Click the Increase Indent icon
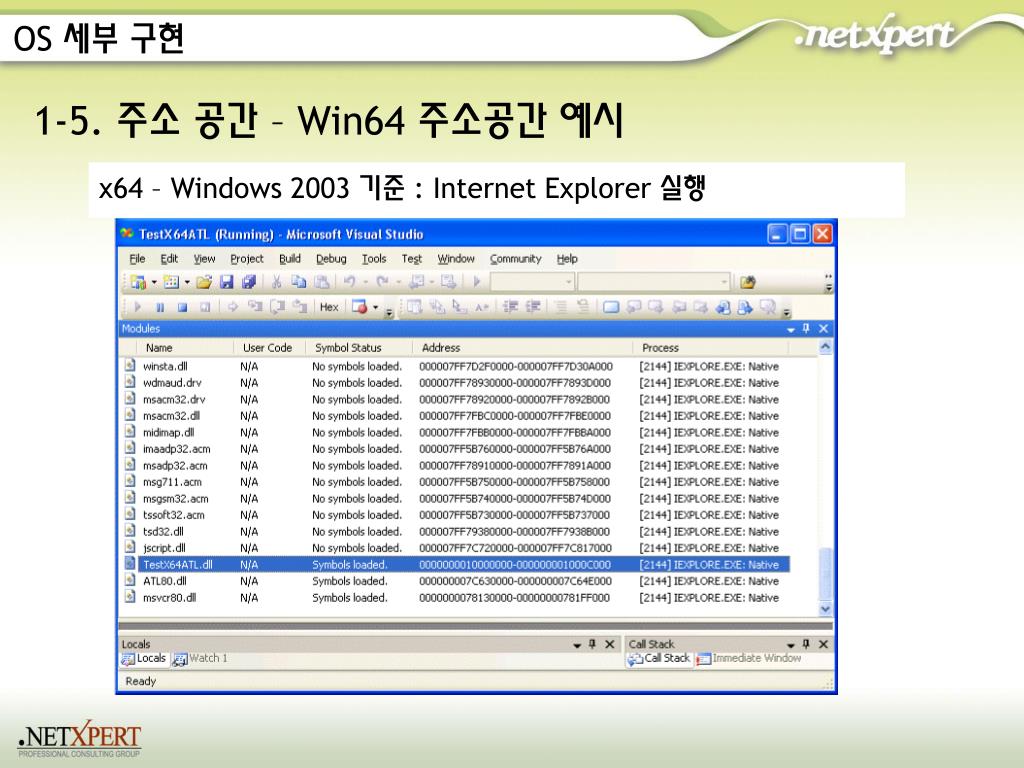This screenshot has height=768, width=1024. [x=534, y=307]
